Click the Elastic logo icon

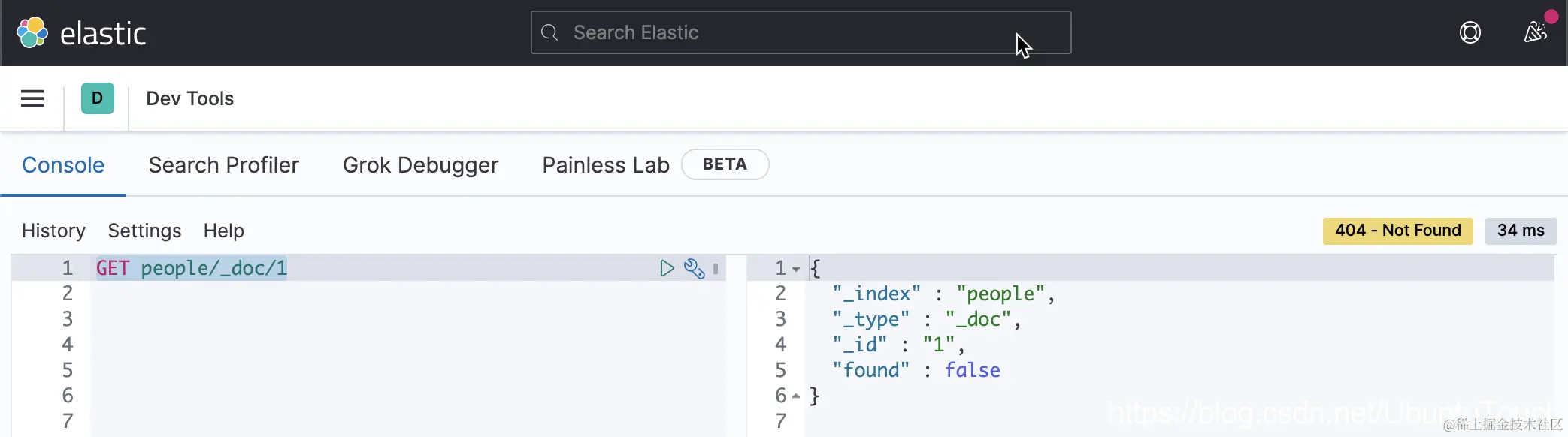pos(32,32)
